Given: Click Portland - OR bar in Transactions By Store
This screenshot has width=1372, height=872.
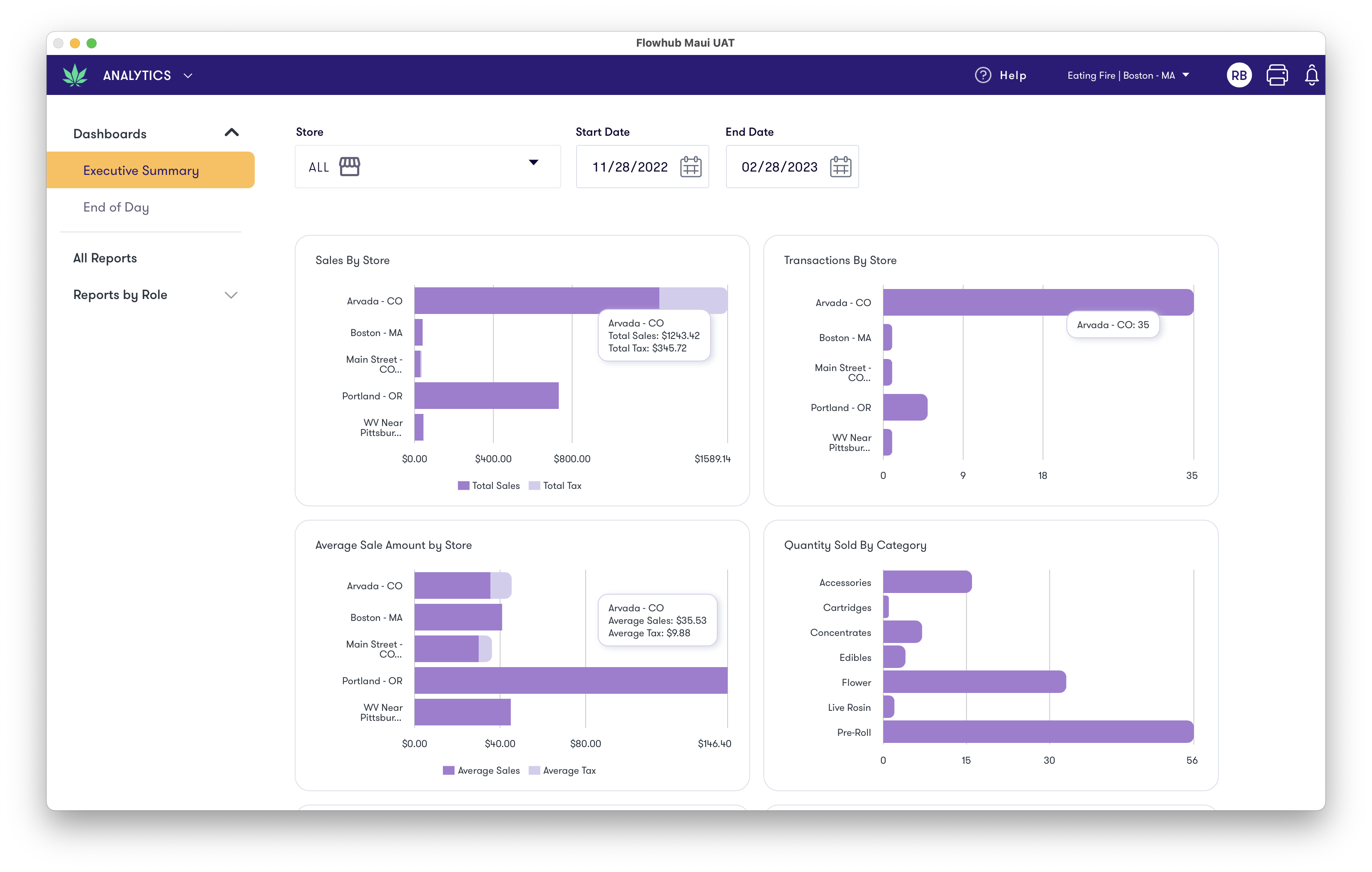Looking at the screenshot, I should click(905, 407).
